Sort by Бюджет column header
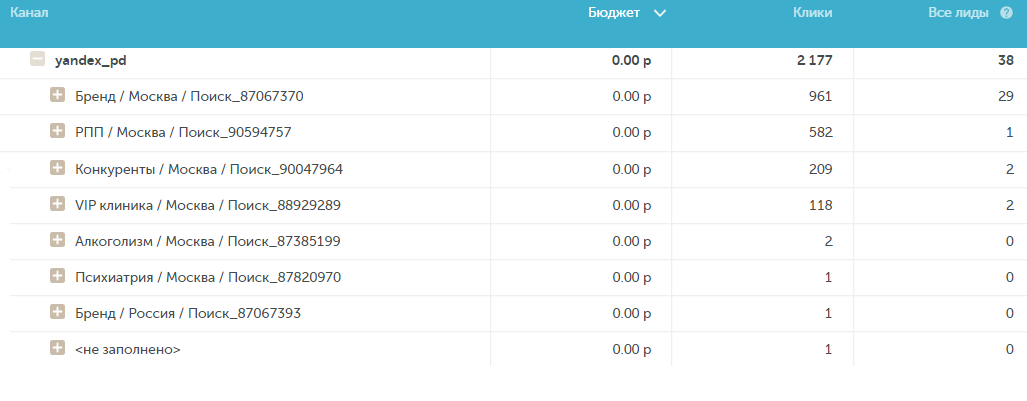Screen dimensions: 1027x401 coord(614,13)
